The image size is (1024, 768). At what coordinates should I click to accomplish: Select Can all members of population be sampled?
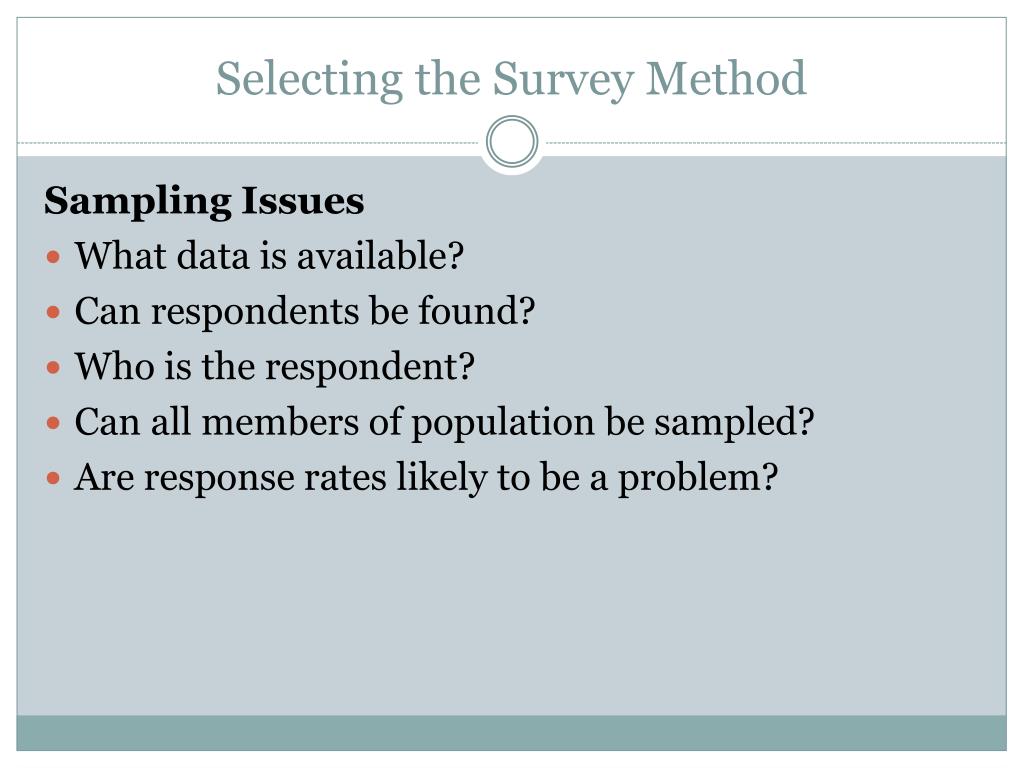click(445, 423)
